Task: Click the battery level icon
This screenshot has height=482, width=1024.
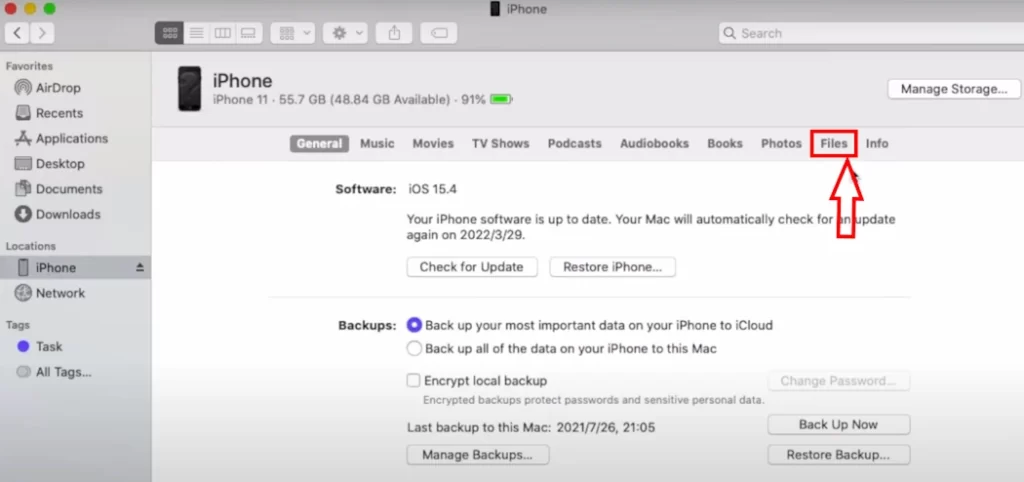Action: tap(502, 100)
